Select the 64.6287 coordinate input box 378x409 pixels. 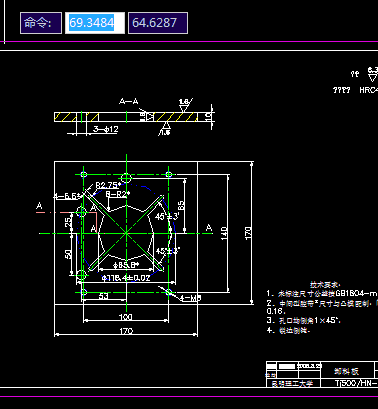(x=158, y=23)
